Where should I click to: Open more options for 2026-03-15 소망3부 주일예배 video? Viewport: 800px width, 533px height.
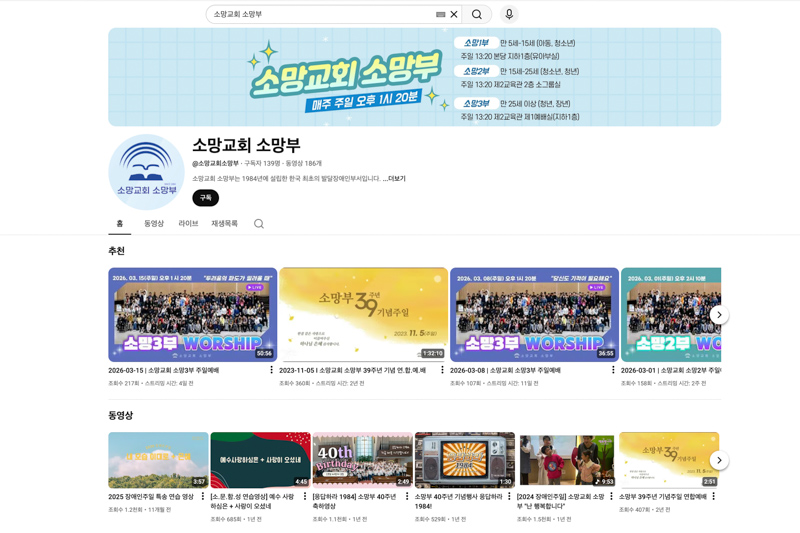coord(271,370)
